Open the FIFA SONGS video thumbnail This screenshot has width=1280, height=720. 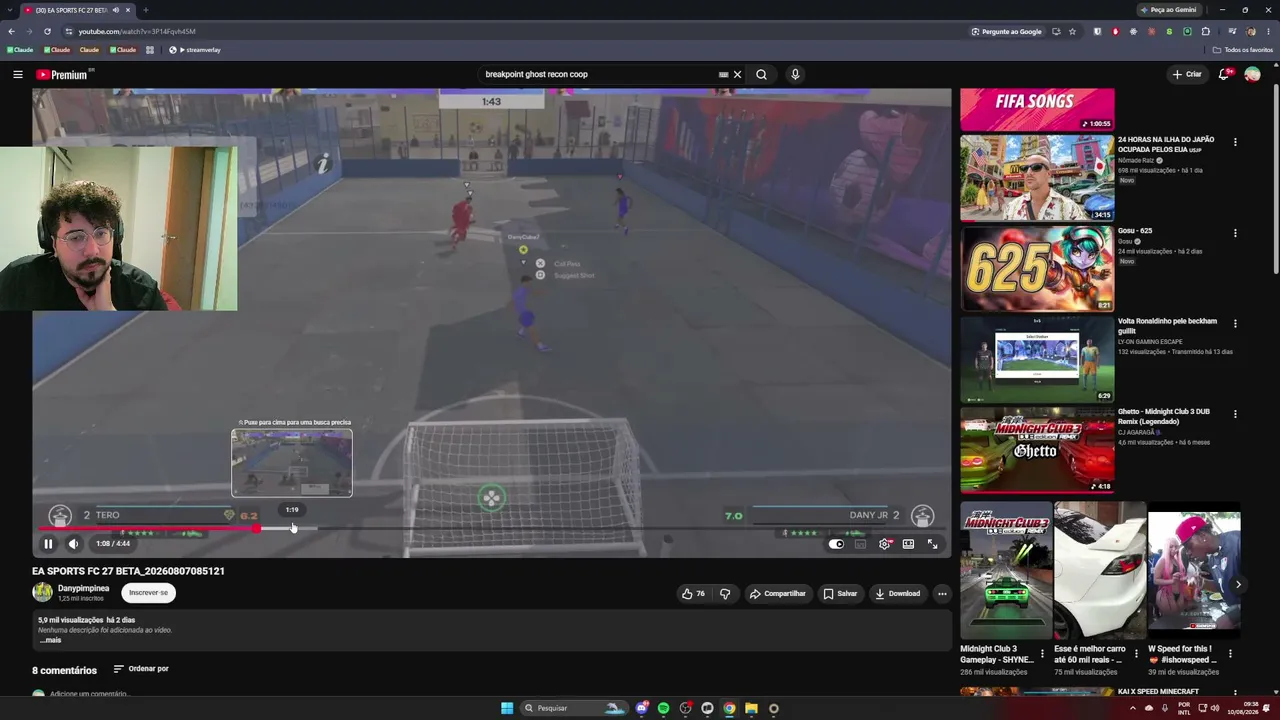click(1037, 110)
